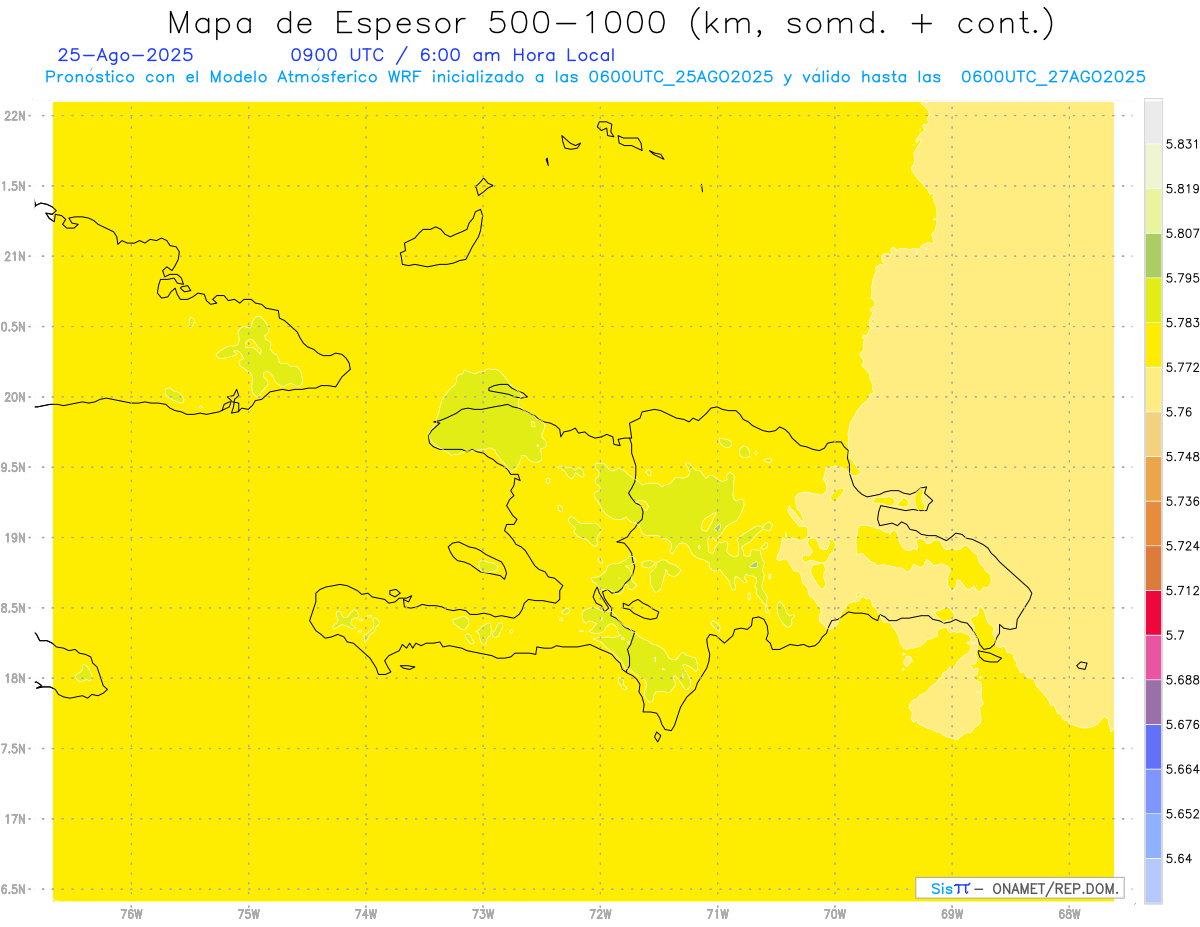Click the '70W' longitude axis label
This screenshot has height=927, width=1200.
click(x=835, y=914)
